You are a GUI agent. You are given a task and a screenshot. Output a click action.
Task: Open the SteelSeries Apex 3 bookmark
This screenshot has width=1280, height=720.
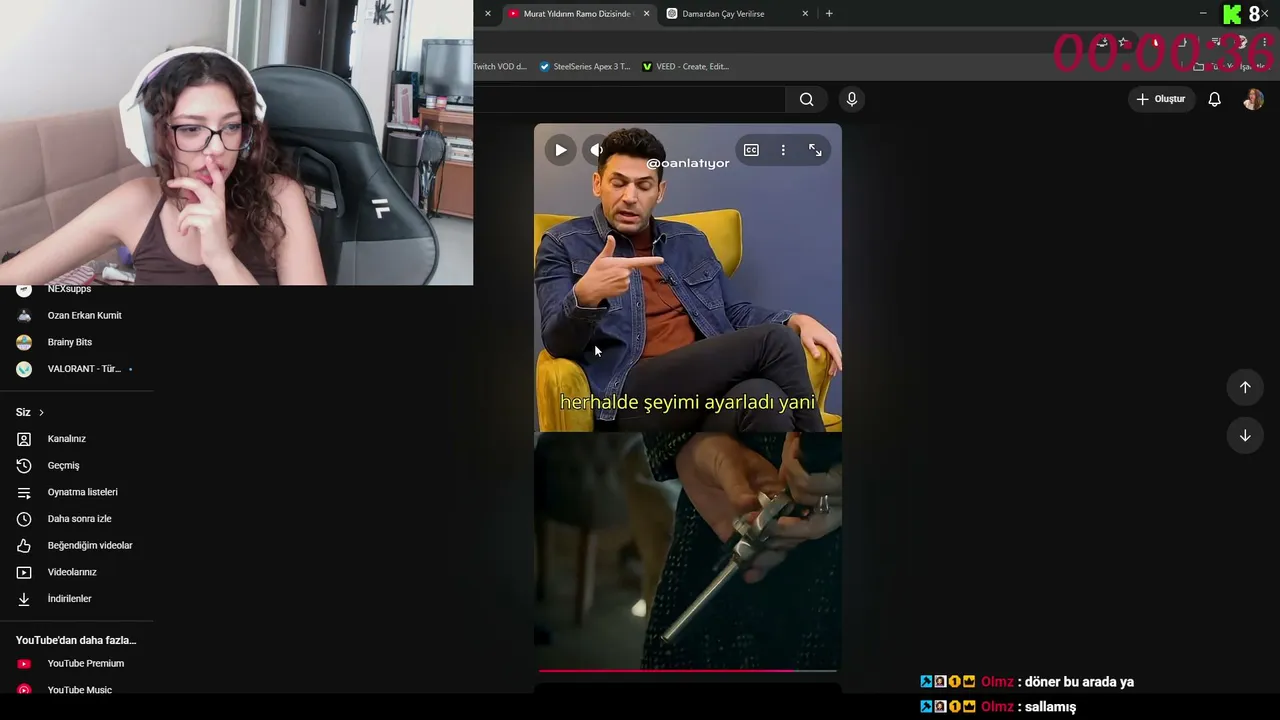[585, 67]
